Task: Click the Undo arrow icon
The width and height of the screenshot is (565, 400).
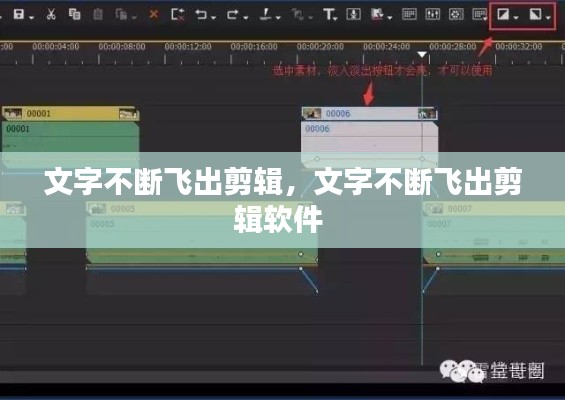Action: click(x=201, y=14)
